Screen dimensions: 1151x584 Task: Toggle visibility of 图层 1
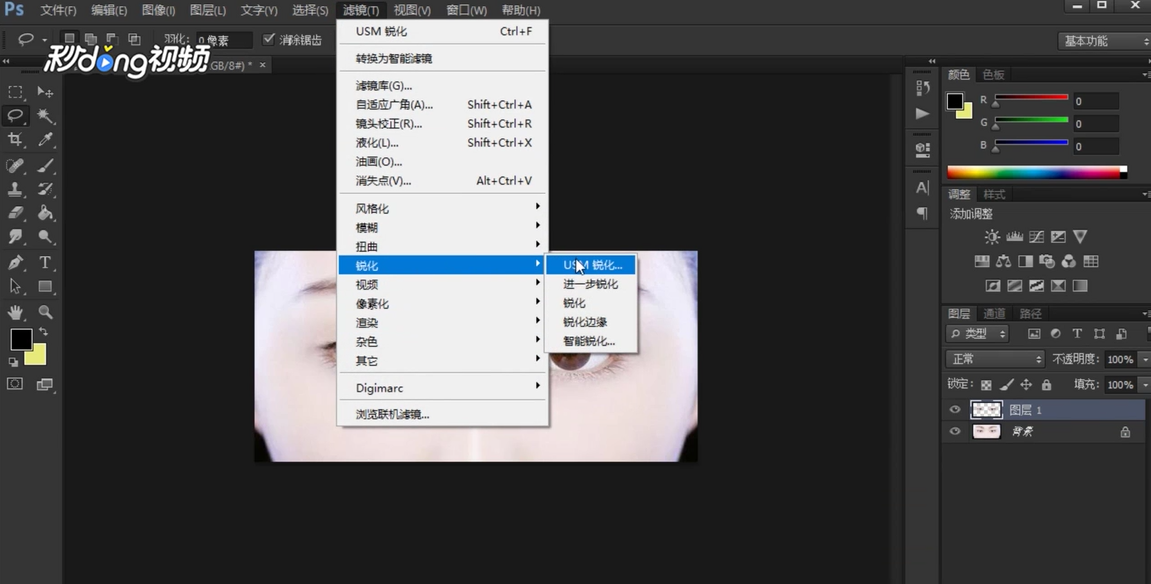tap(955, 409)
